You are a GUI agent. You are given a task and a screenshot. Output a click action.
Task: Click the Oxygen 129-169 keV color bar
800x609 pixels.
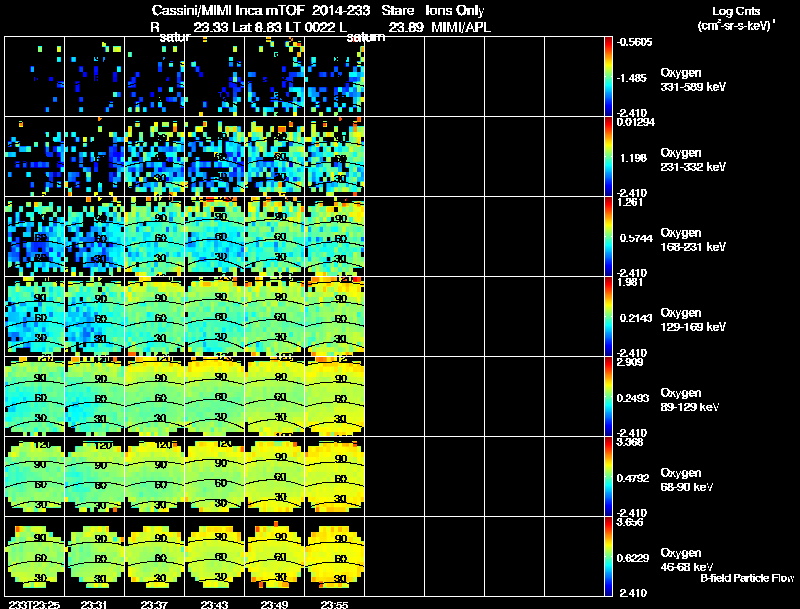coord(610,316)
